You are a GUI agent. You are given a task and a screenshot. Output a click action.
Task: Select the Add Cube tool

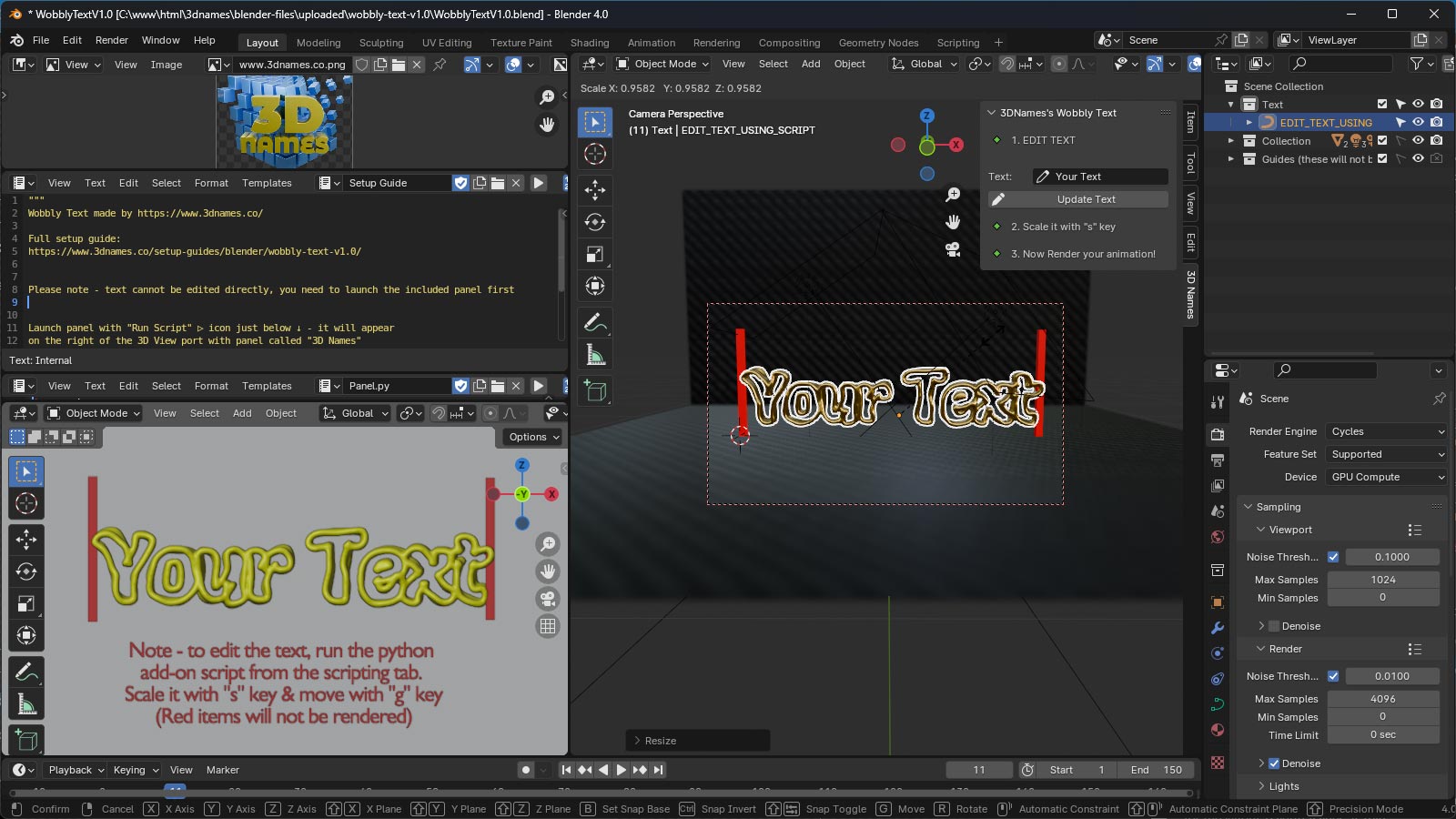[595, 391]
